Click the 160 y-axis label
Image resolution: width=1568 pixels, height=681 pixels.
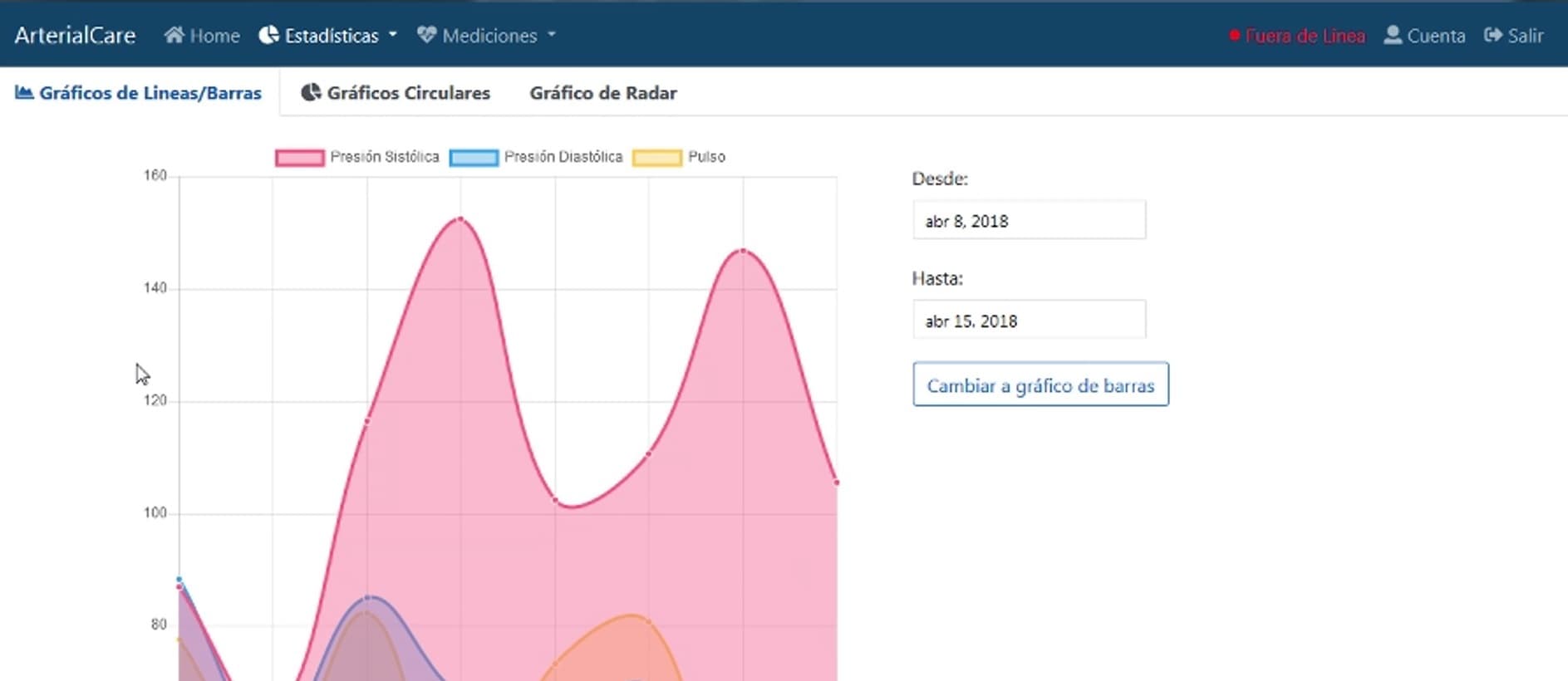coord(155,175)
